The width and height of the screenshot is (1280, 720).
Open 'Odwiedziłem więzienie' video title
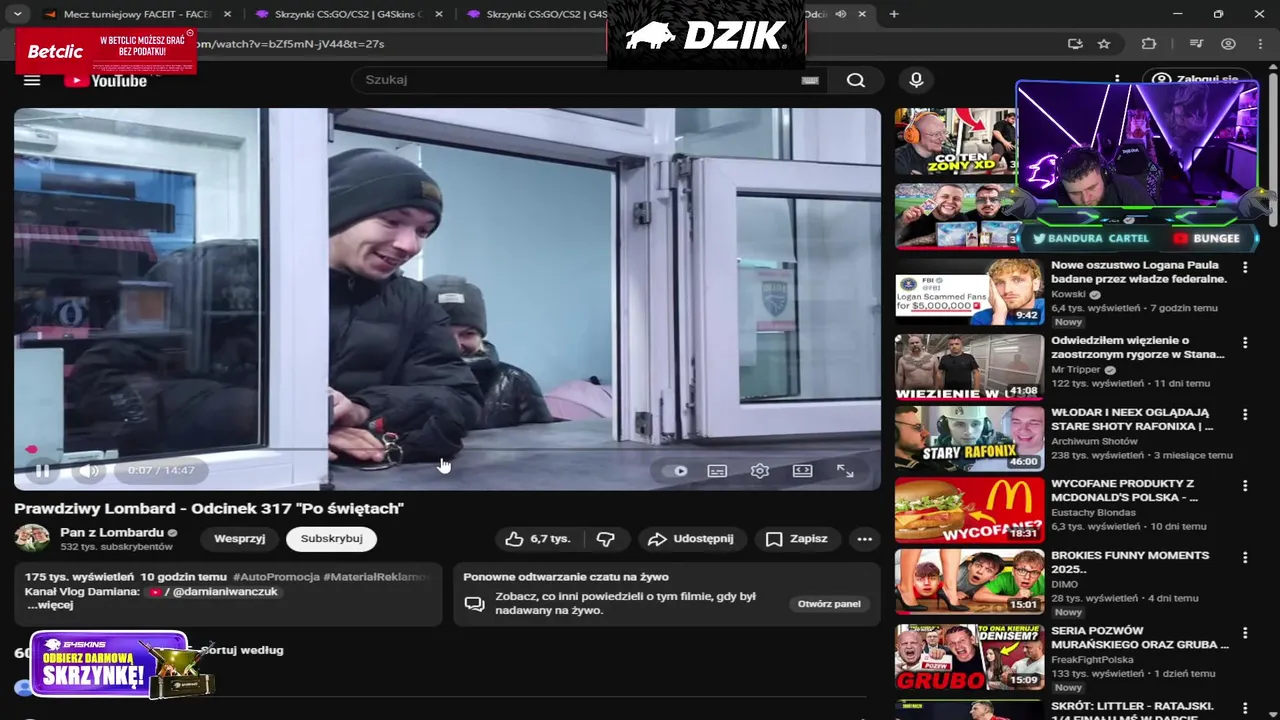pyautogui.click(x=1138, y=347)
